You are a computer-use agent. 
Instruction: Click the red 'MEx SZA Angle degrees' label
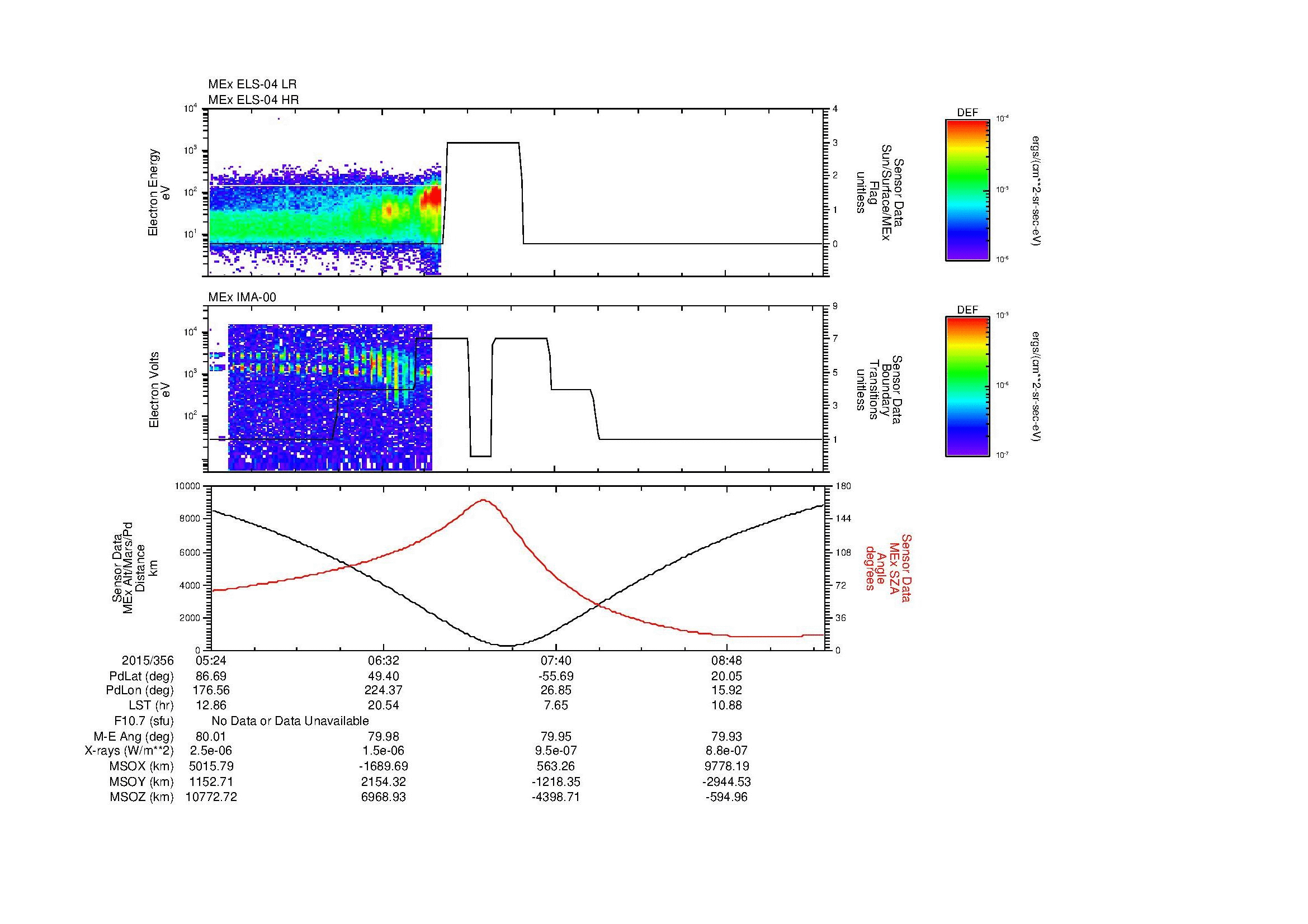[888, 568]
